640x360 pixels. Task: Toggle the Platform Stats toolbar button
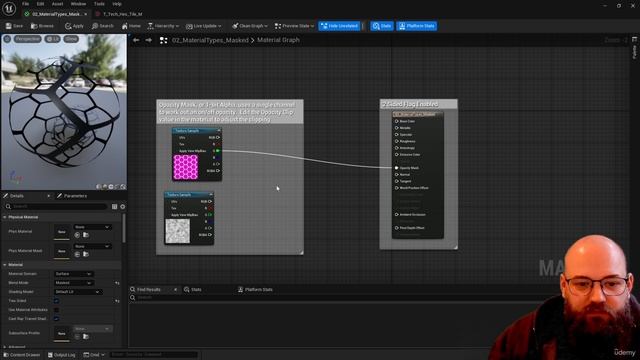(416, 26)
